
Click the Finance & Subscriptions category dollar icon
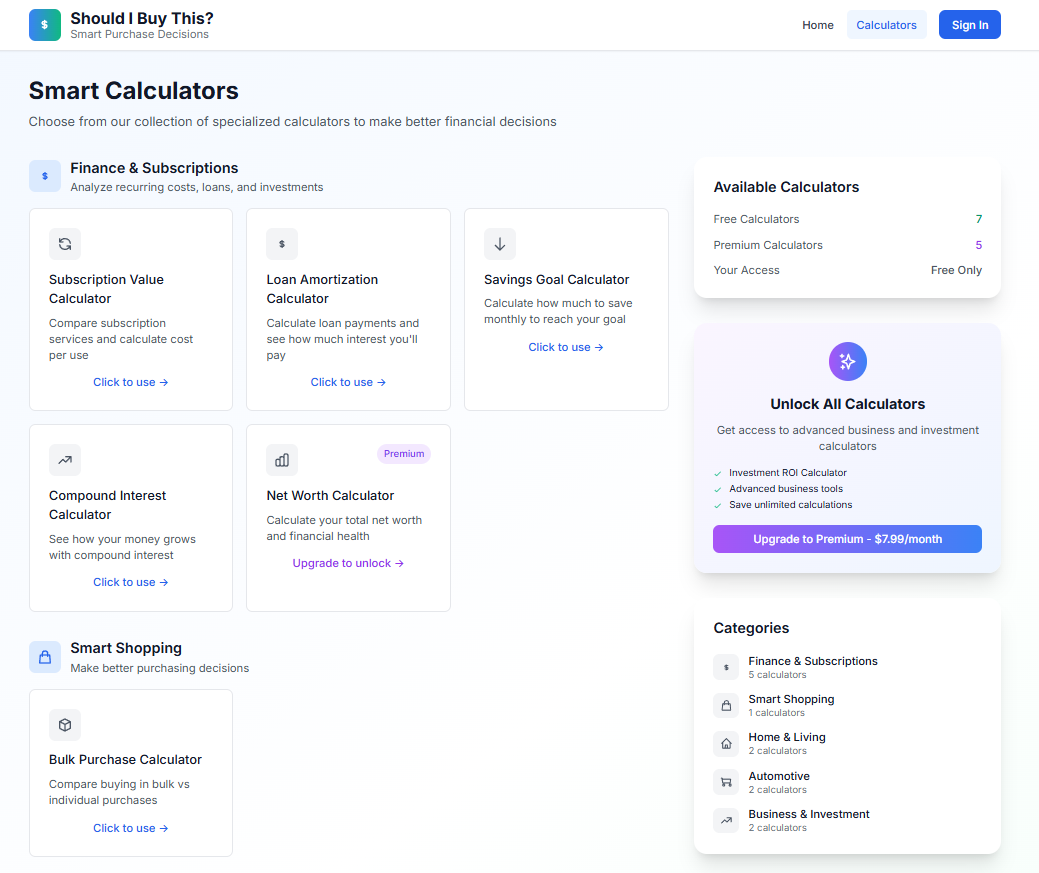click(x=726, y=668)
